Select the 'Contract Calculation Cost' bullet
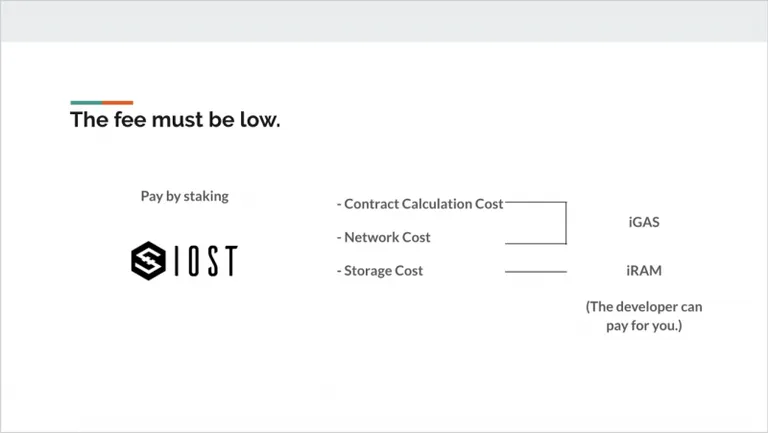 [x=420, y=204]
